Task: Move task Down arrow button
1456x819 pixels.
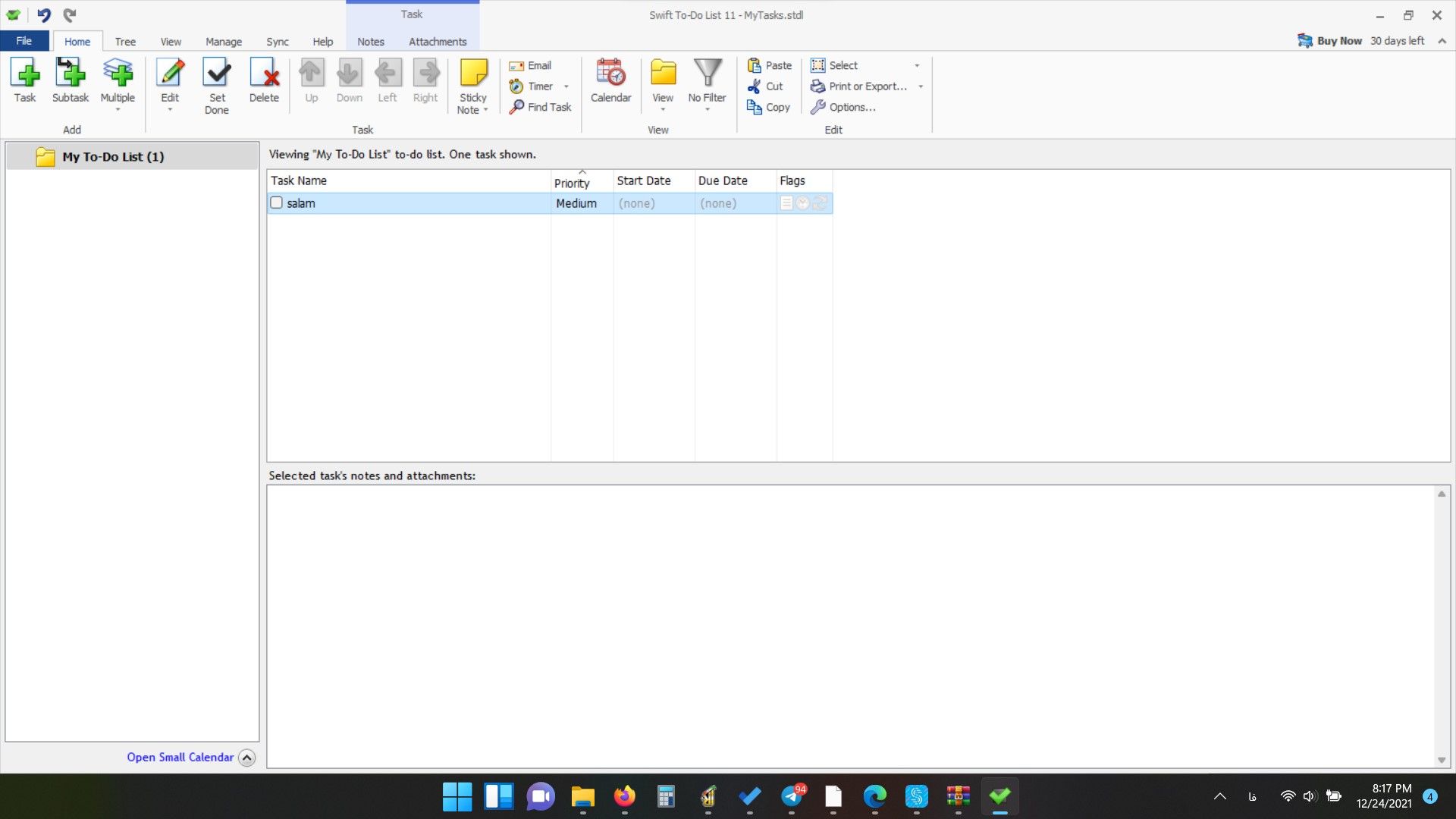Action: pyautogui.click(x=349, y=80)
